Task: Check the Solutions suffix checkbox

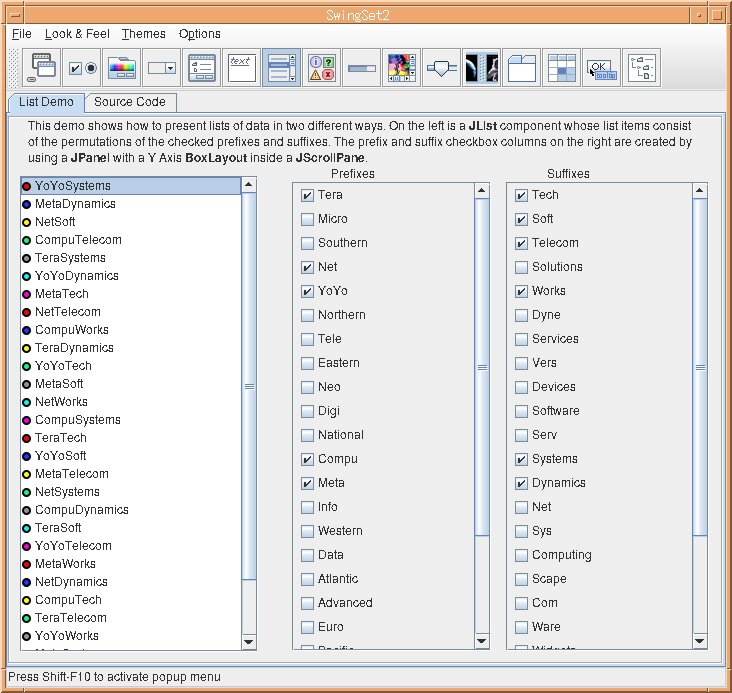Action: point(521,267)
